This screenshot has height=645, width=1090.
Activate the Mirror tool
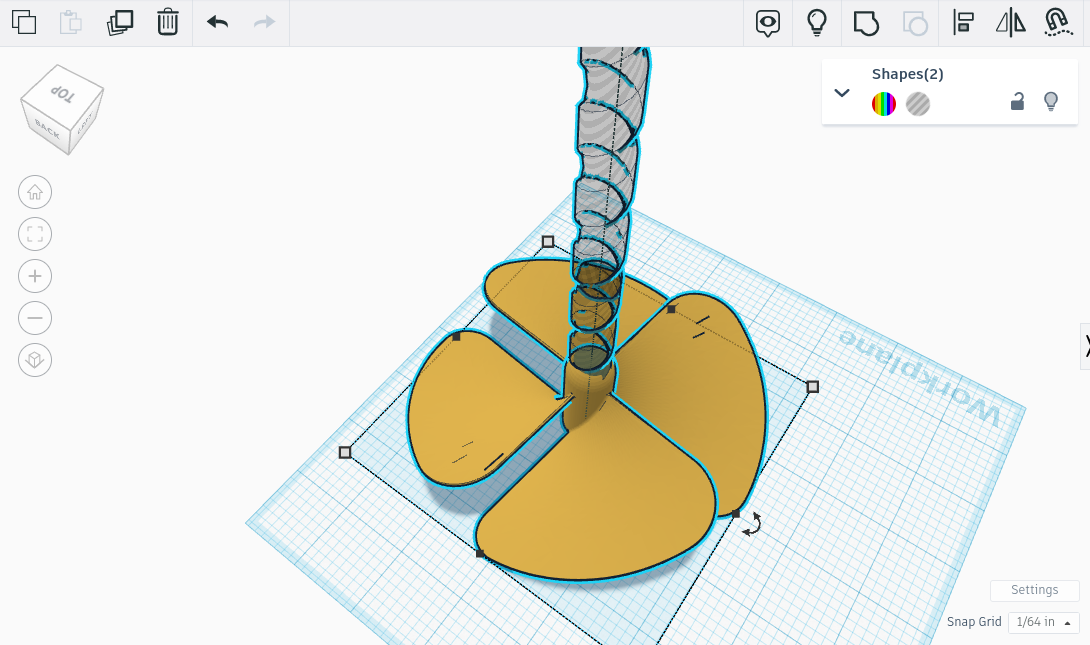point(1010,22)
